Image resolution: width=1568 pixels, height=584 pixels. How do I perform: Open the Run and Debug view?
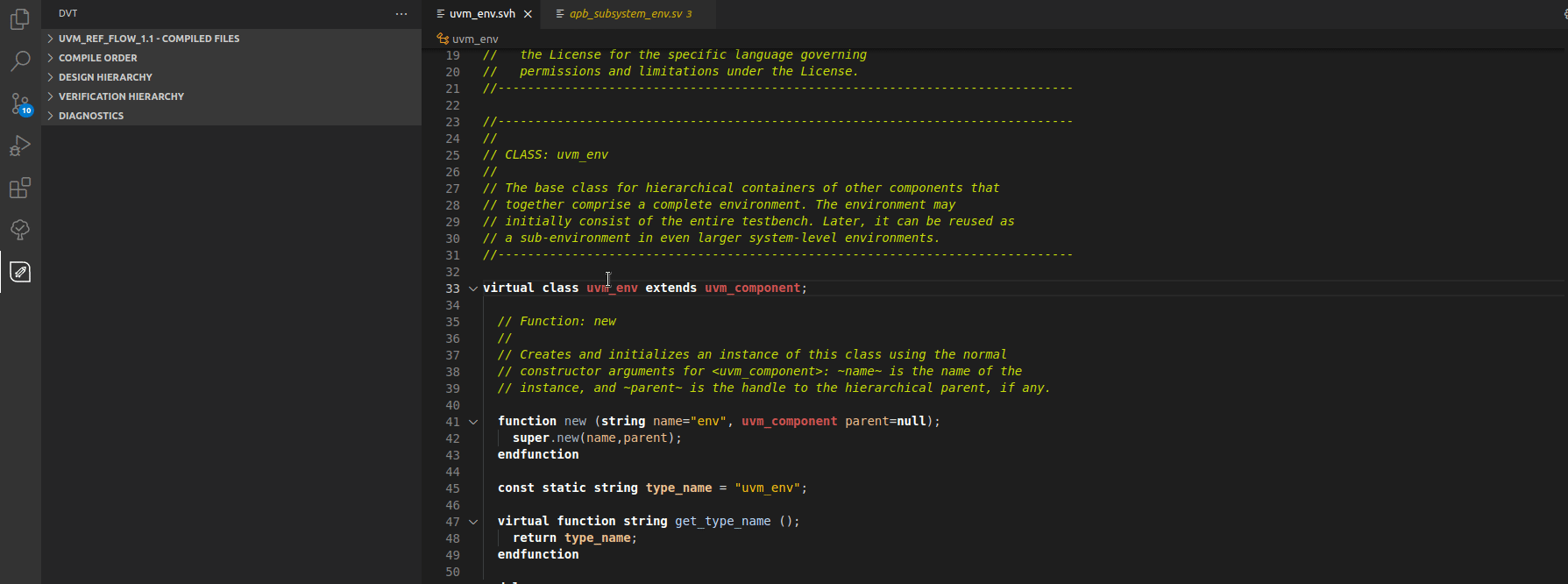click(x=20, y=146)
